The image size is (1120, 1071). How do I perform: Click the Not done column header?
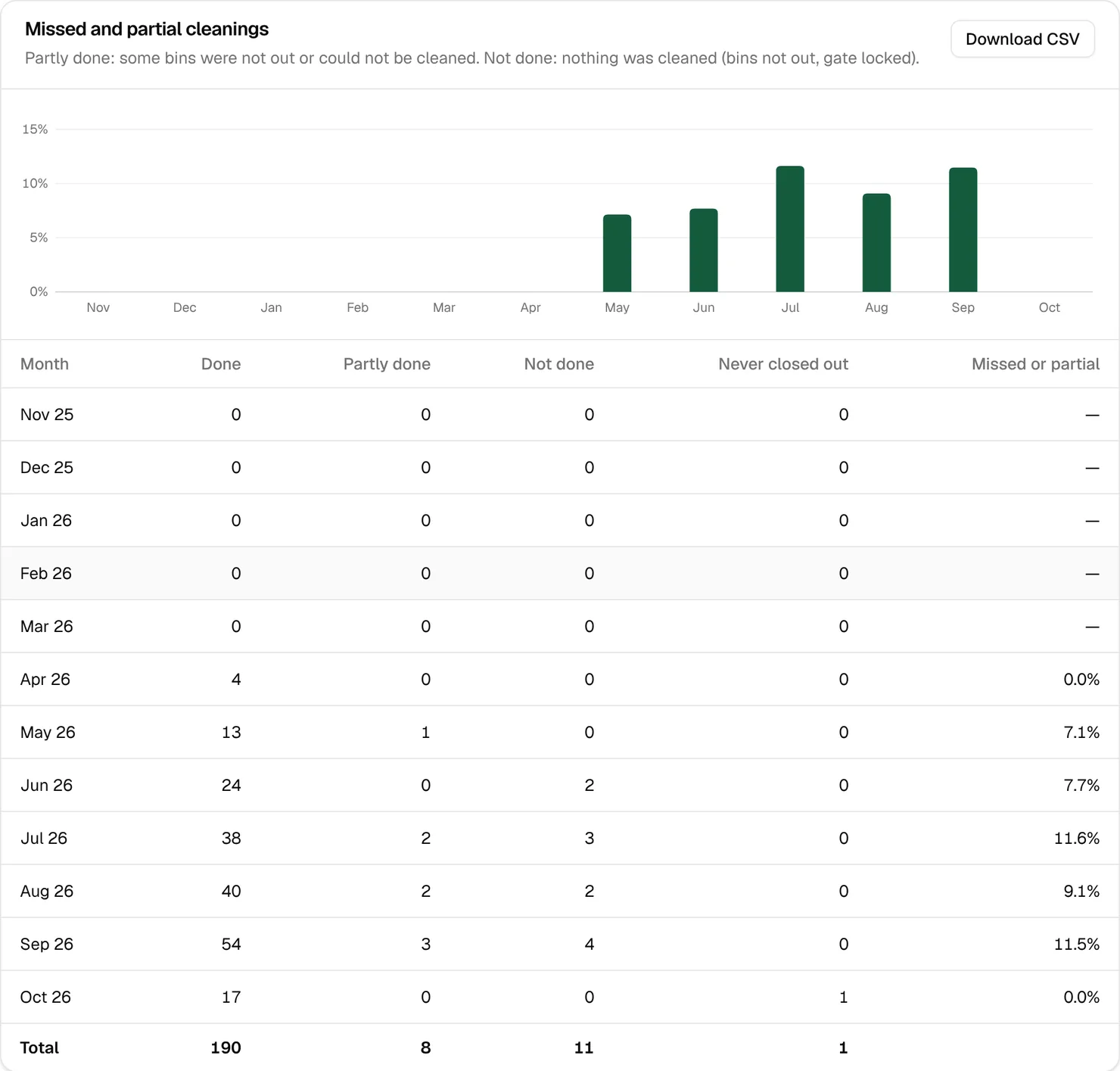pyautogui.click(x=559, y=364)
